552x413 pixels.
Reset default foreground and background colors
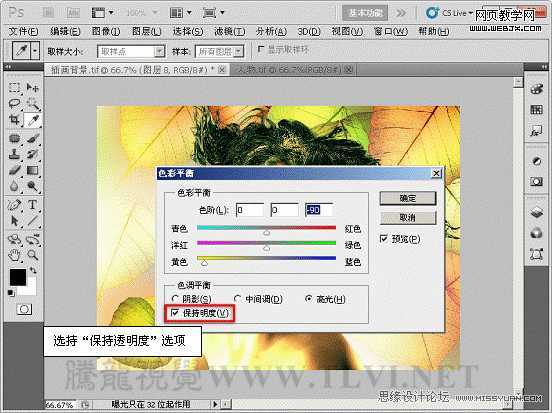coord(11,293)
